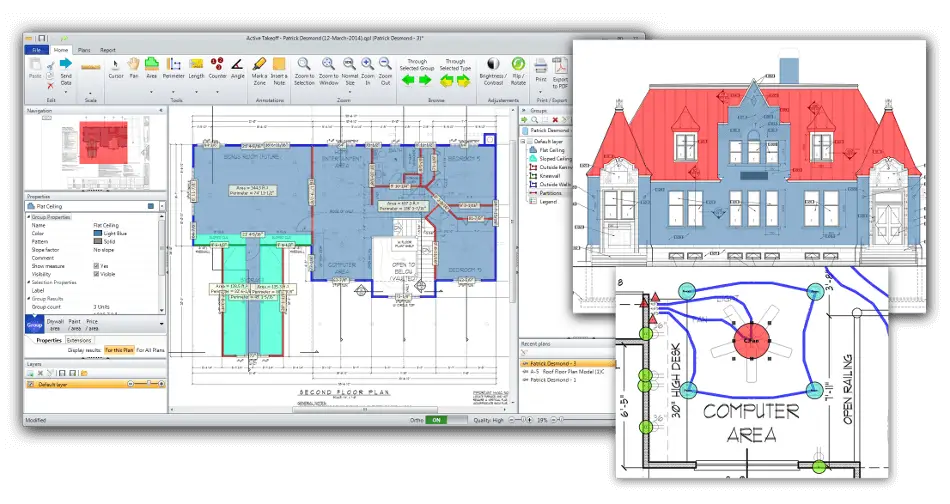
Task: Activate the Pan hand tool
Action: [x=134, y=68]
